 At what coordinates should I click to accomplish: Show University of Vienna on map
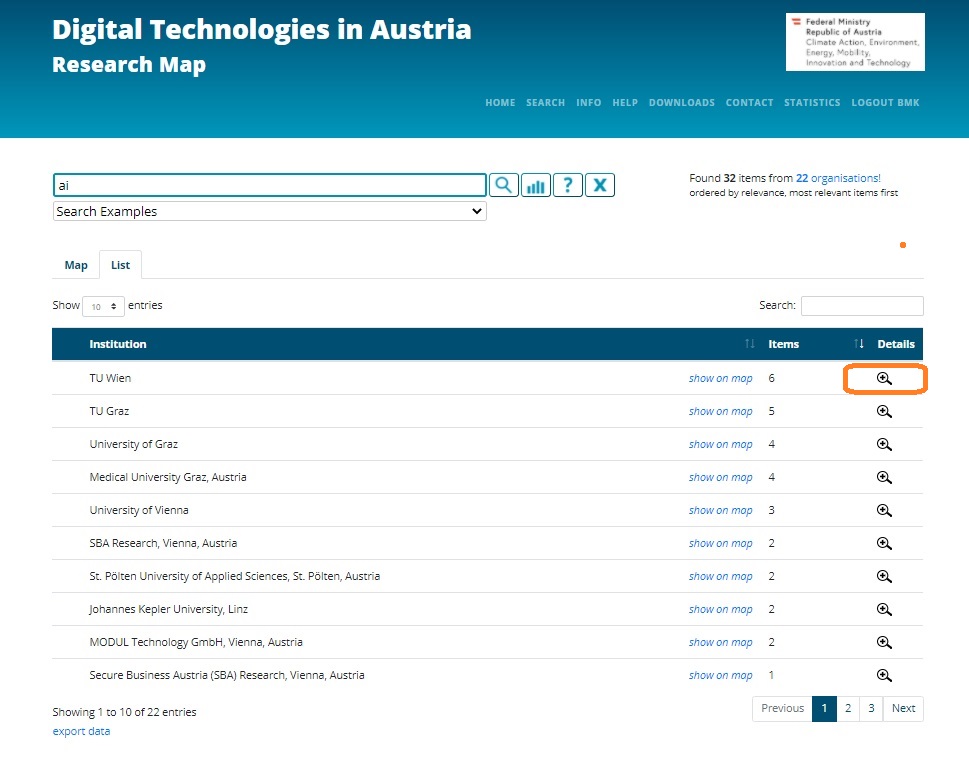tap(721, 511)
